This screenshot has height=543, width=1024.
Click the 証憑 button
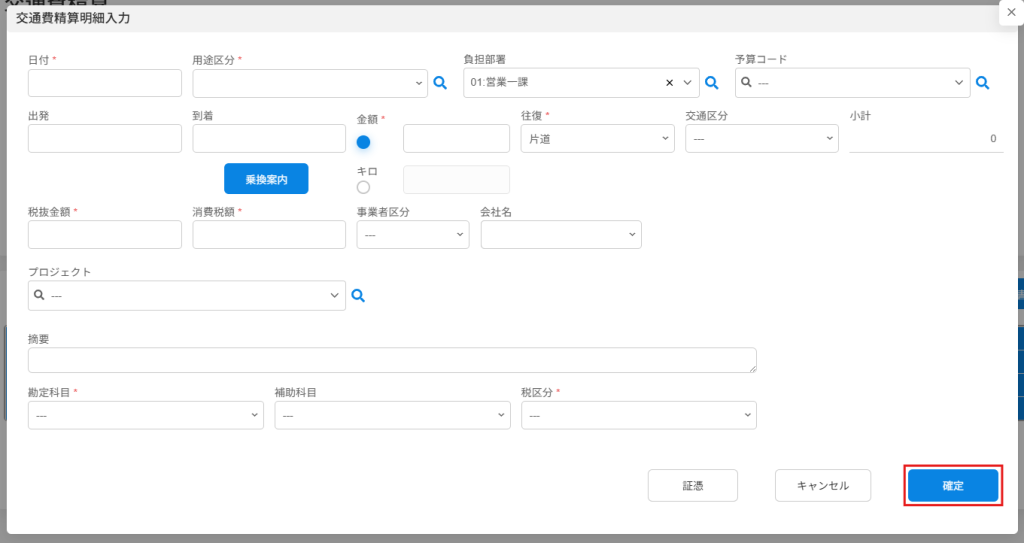point(693,486)
